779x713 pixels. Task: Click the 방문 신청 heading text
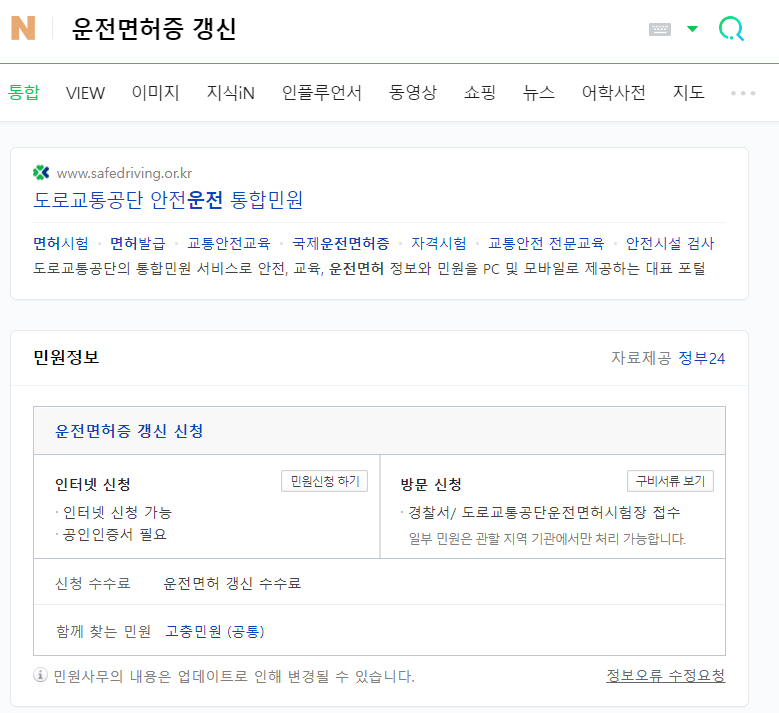coord(431,484)
